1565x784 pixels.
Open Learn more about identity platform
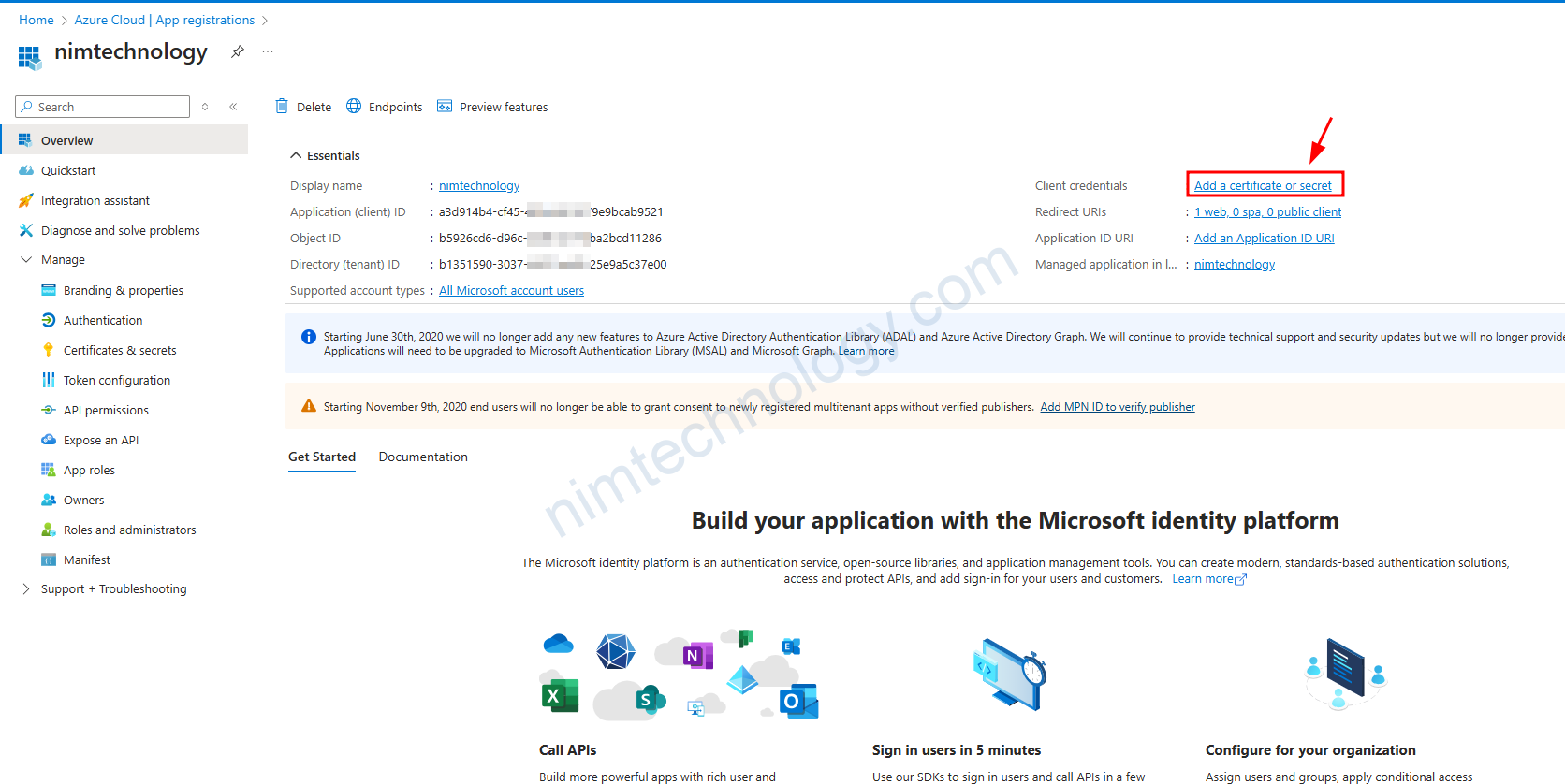[1209, 579]
